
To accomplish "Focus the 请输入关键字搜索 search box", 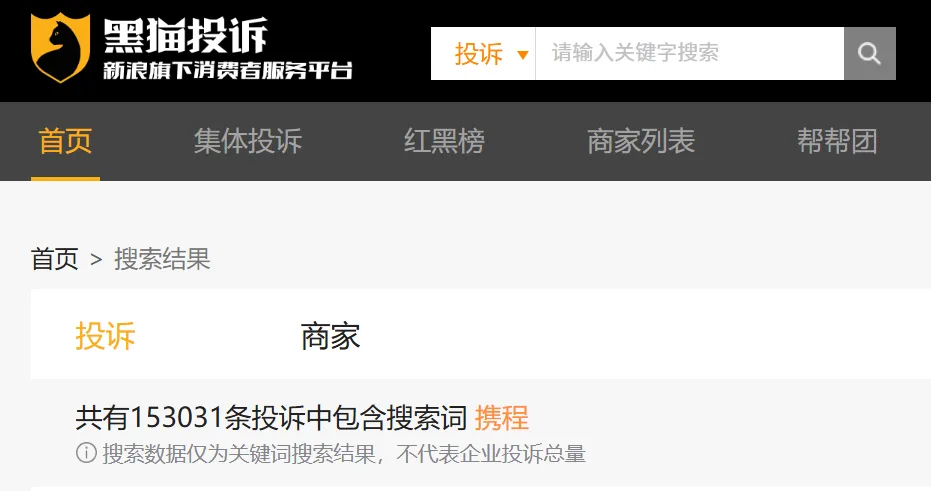I will [x=689, y=53].
